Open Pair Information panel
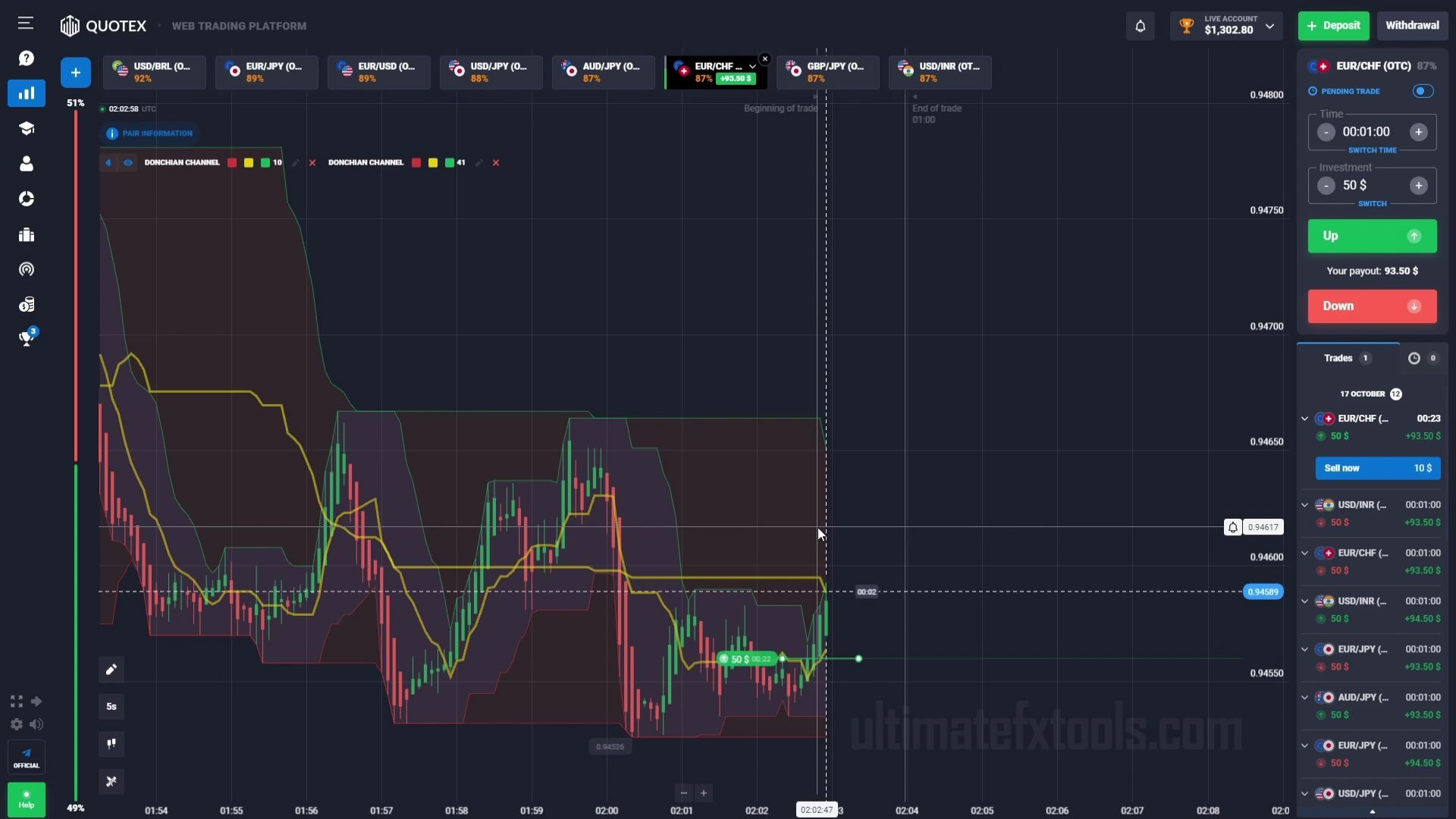 (150, 133)
